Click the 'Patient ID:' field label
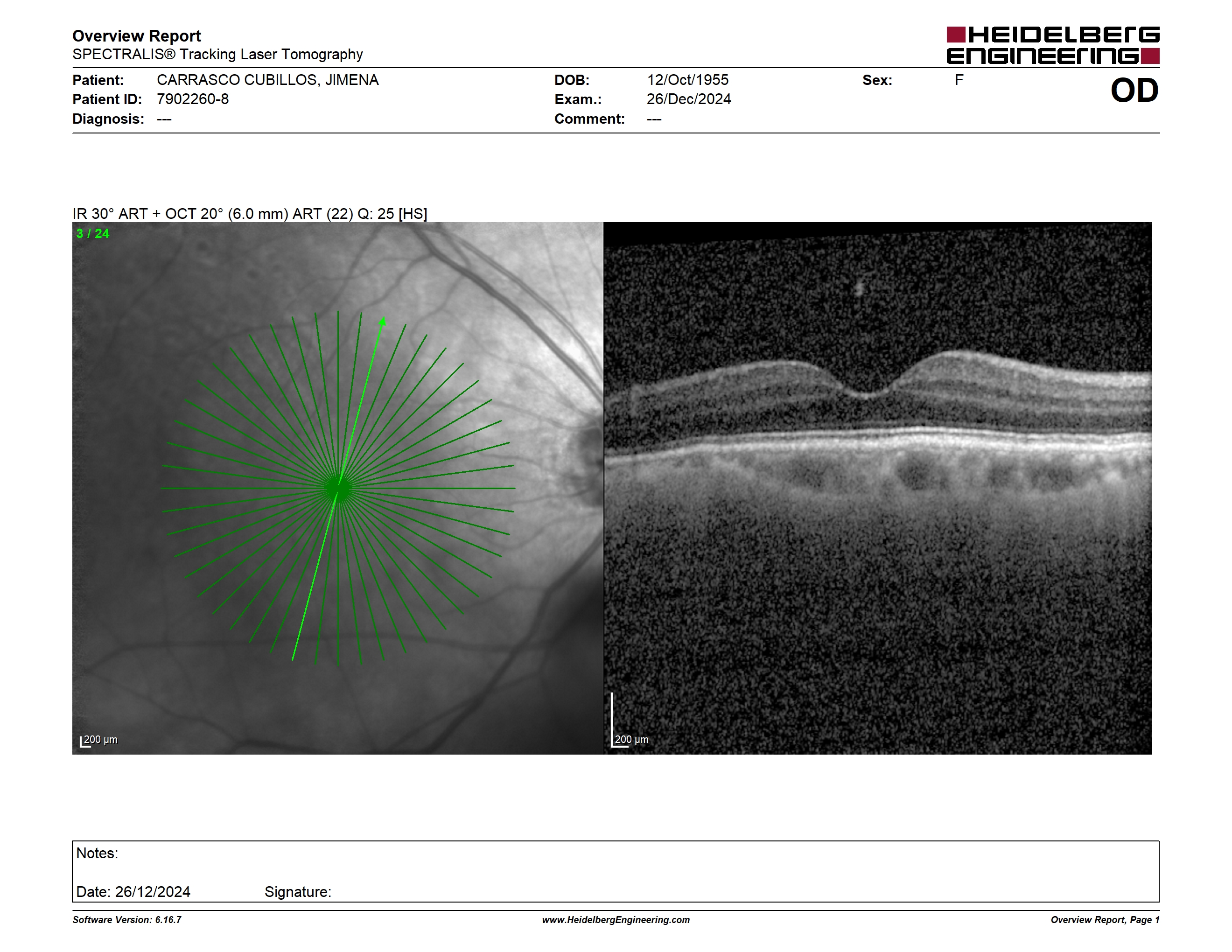Screen dimensions: 1232x952 point(107,99)
